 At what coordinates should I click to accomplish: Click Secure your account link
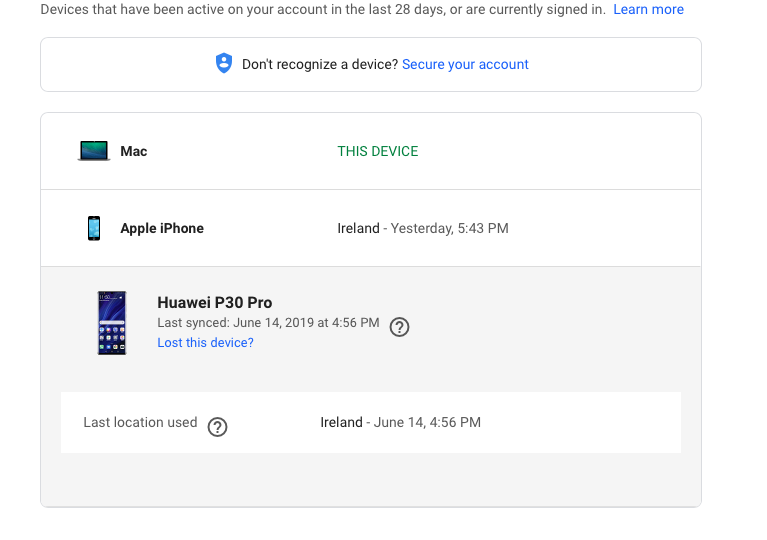(465, 65)
